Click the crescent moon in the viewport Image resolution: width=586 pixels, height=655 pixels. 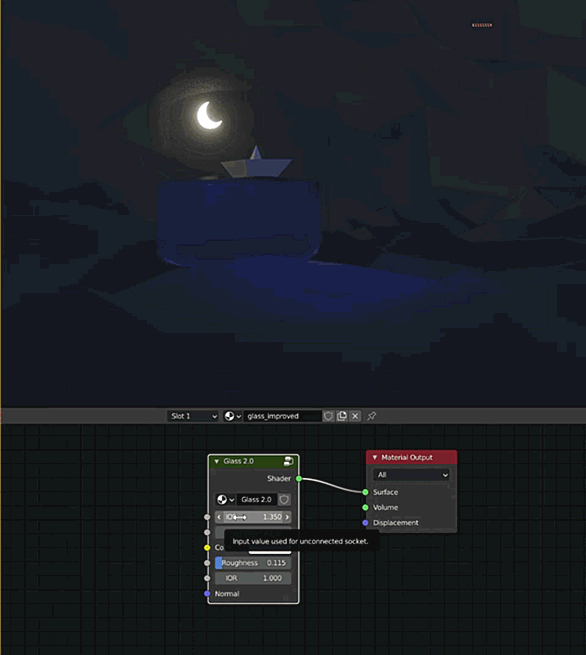click(208, 116)
